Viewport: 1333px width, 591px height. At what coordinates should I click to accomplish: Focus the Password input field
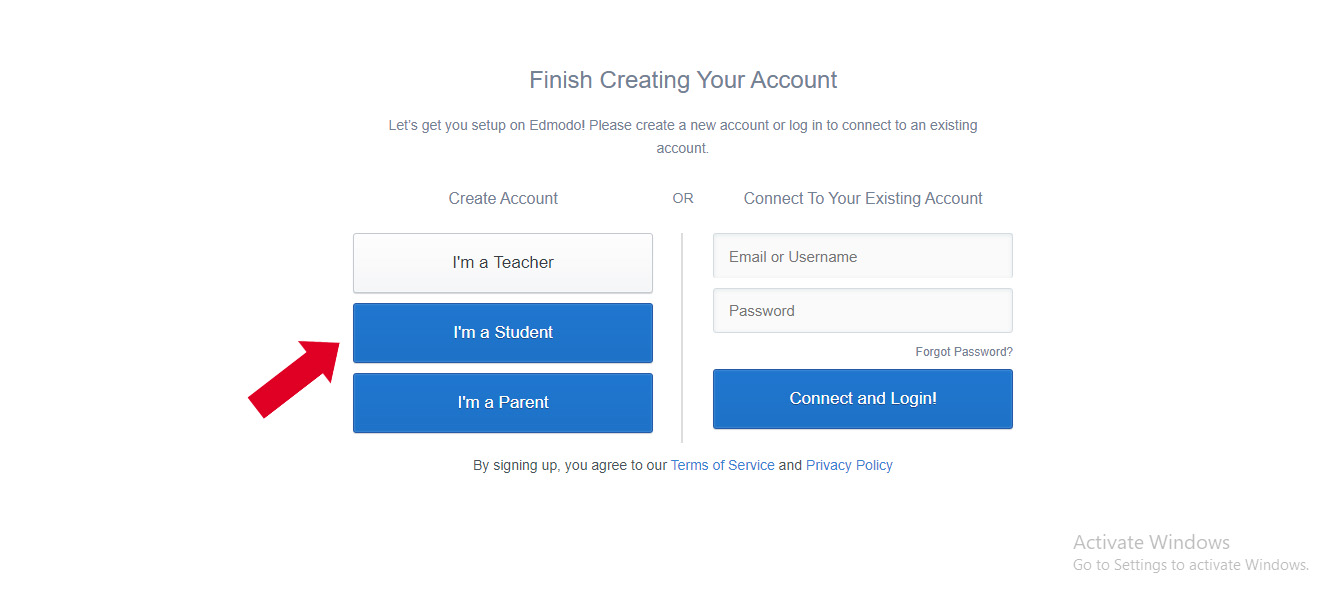[862, 310]
